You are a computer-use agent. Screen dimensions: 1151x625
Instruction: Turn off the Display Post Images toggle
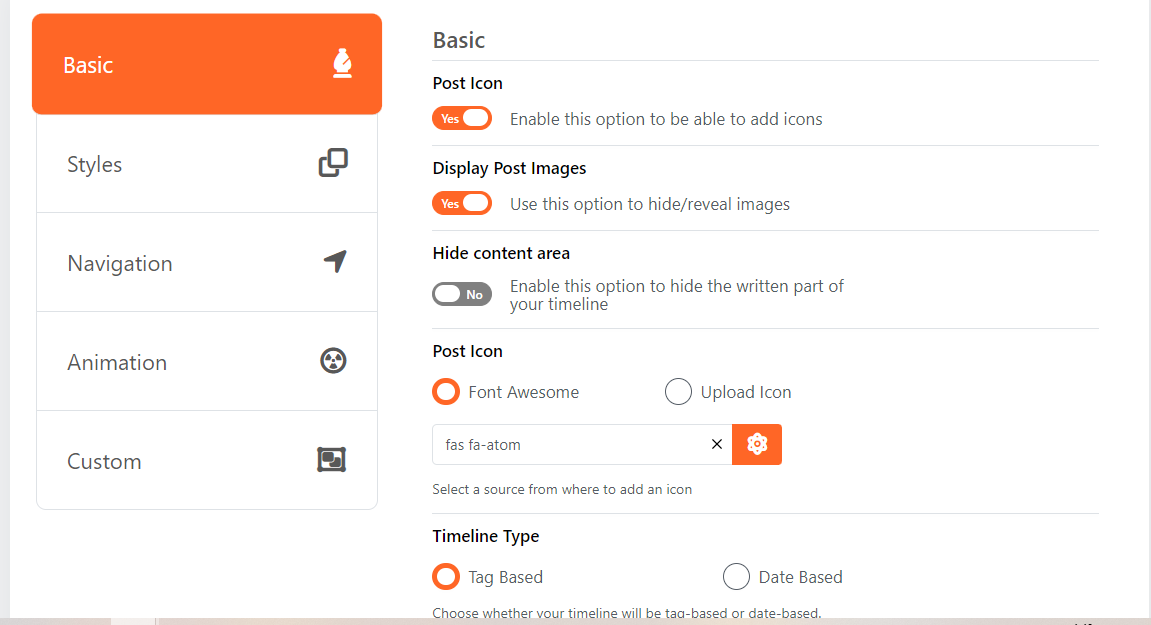pyautogui.click(x=462, y=202)
